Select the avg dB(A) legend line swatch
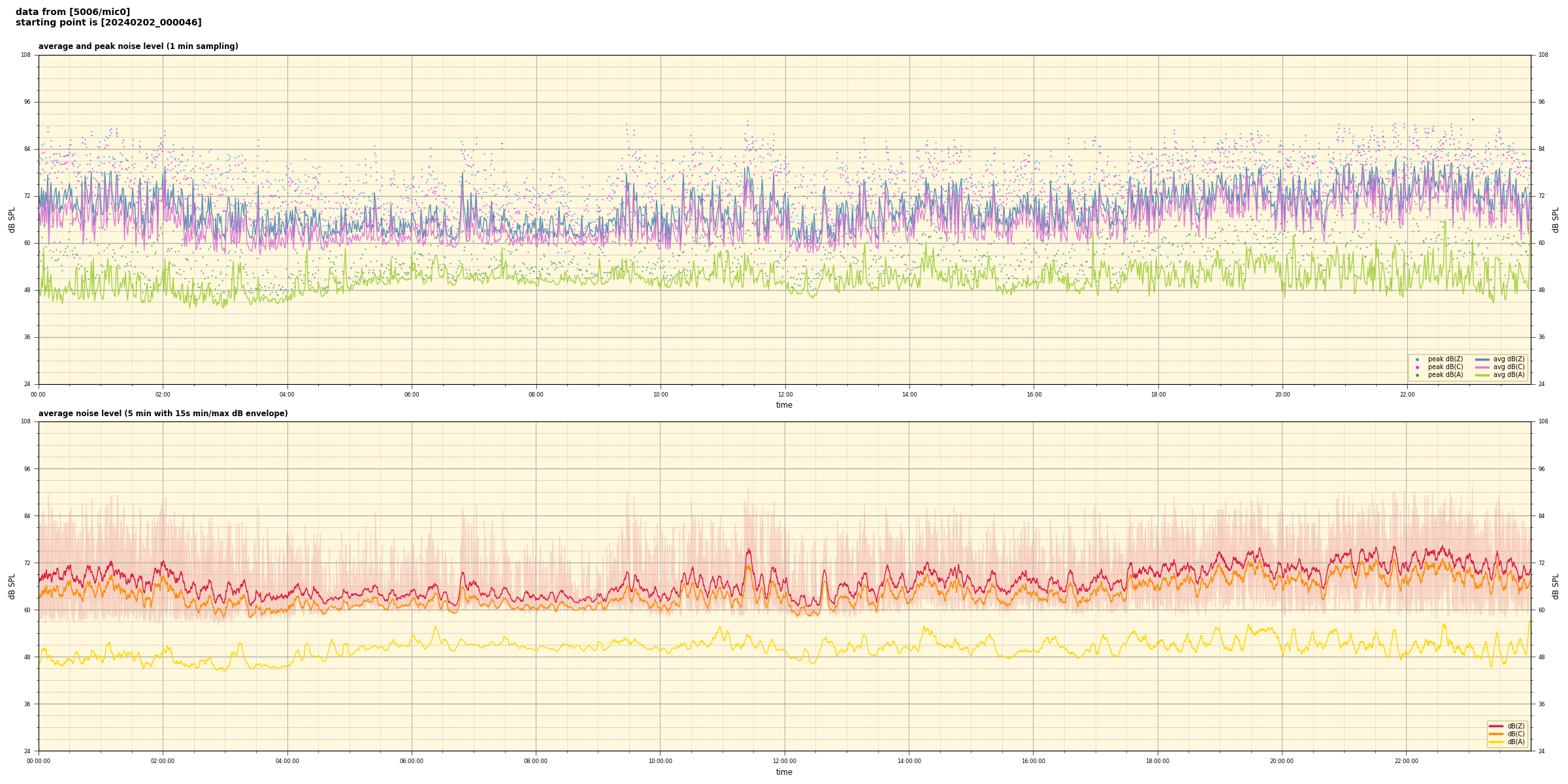Viewport: 1568px width, 784px height. [1482, 375]
